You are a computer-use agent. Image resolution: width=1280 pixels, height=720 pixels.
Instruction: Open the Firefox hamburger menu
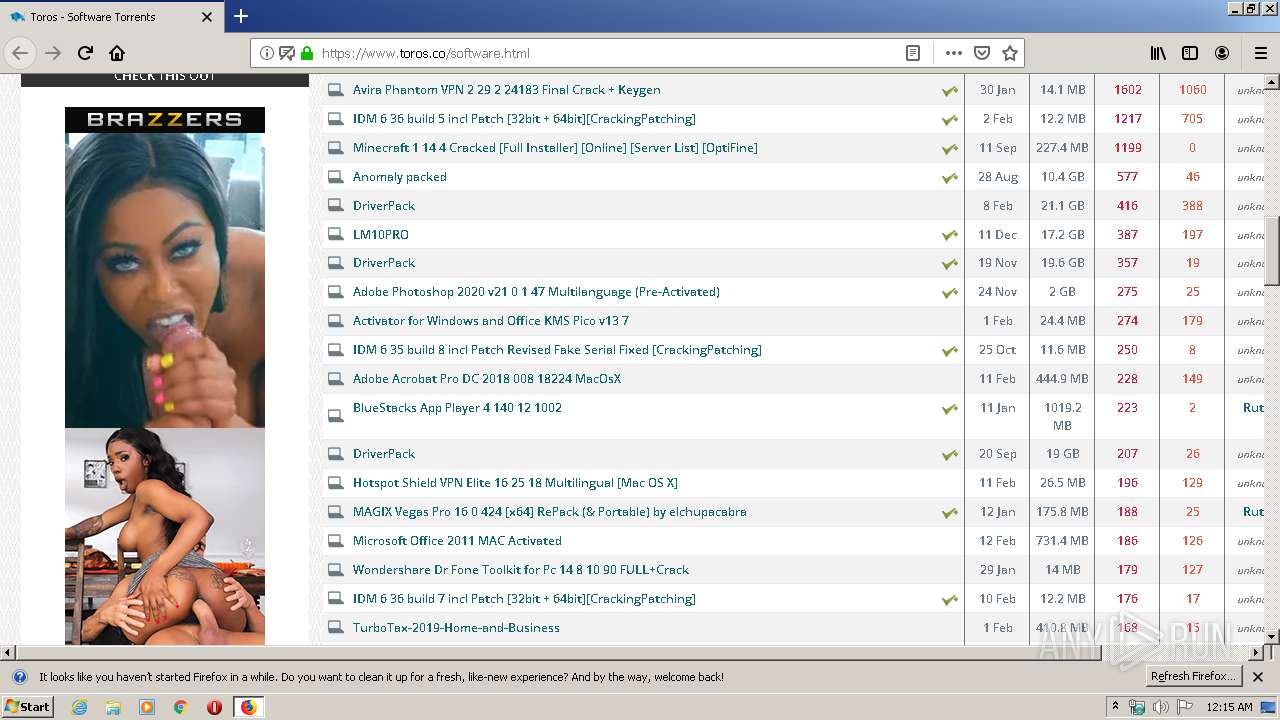tap(1261, 53)
